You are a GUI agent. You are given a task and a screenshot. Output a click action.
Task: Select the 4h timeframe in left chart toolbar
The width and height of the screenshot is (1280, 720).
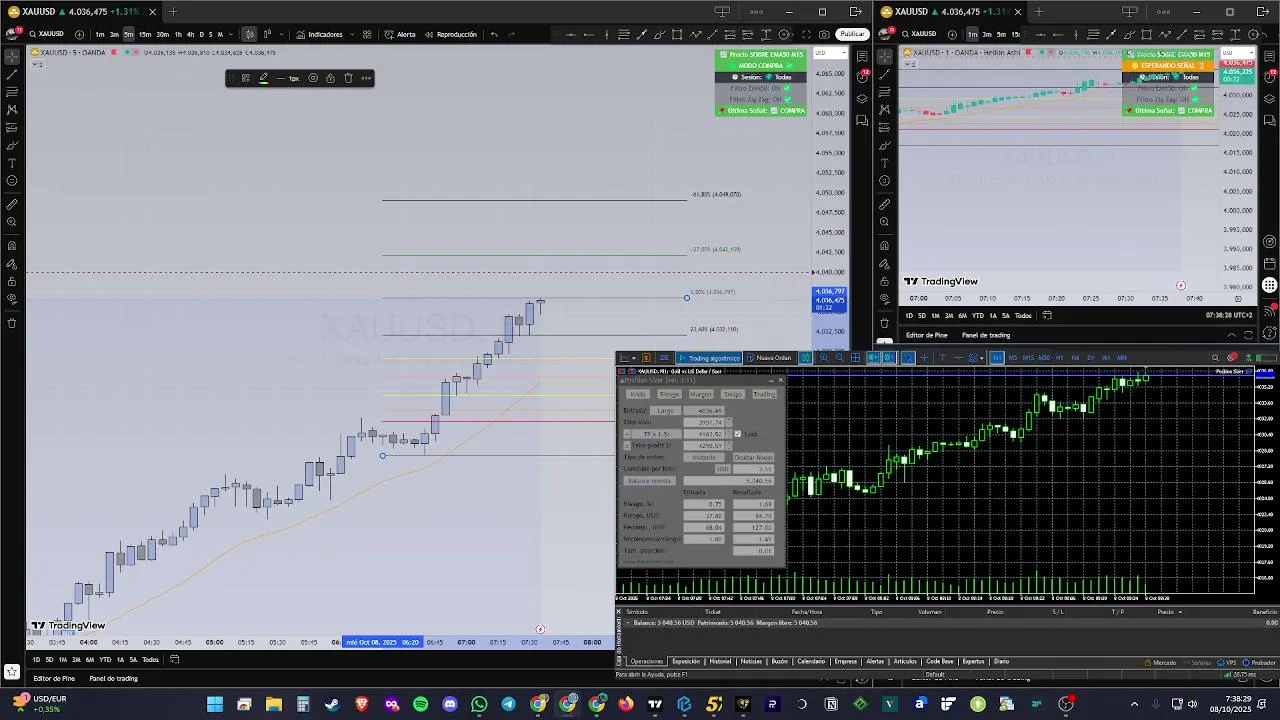[190, 34]
